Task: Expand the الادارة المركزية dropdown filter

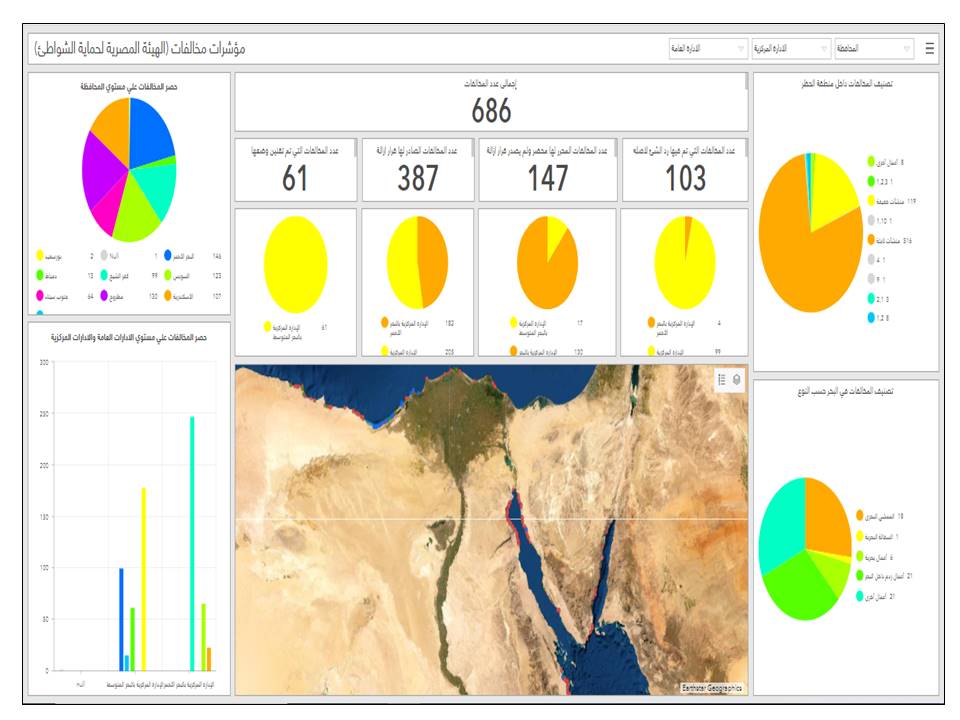Action: pos(790,48)
